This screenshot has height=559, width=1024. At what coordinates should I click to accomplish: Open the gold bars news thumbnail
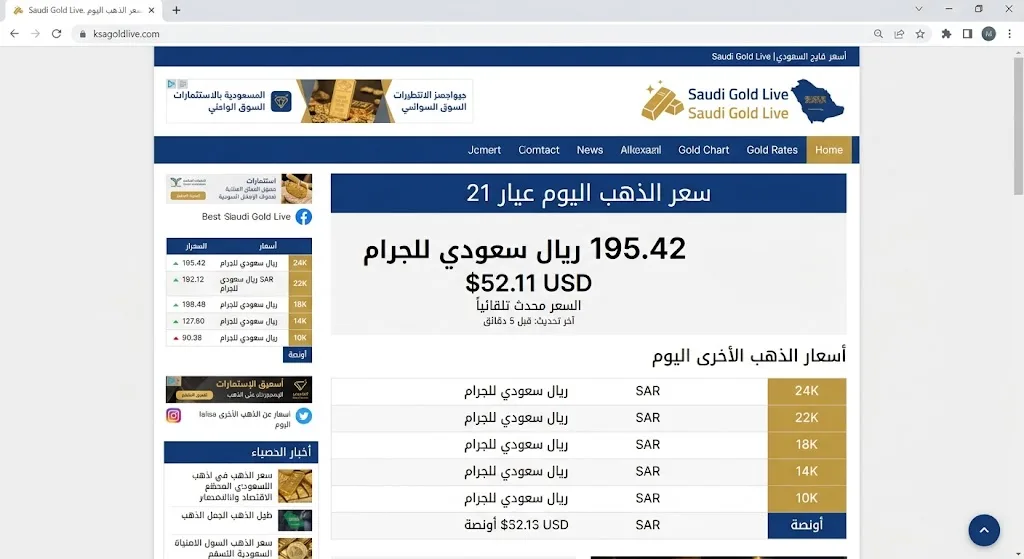[295, 486]
